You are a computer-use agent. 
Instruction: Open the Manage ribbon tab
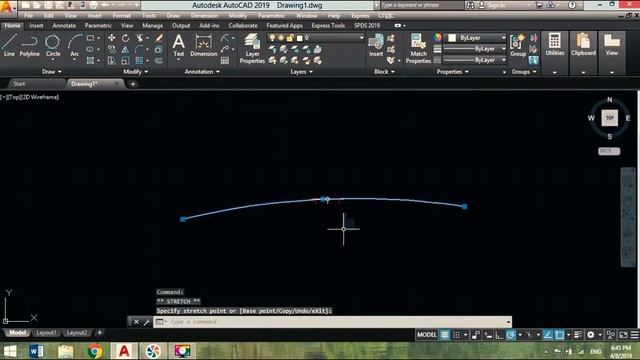point(152,25)
